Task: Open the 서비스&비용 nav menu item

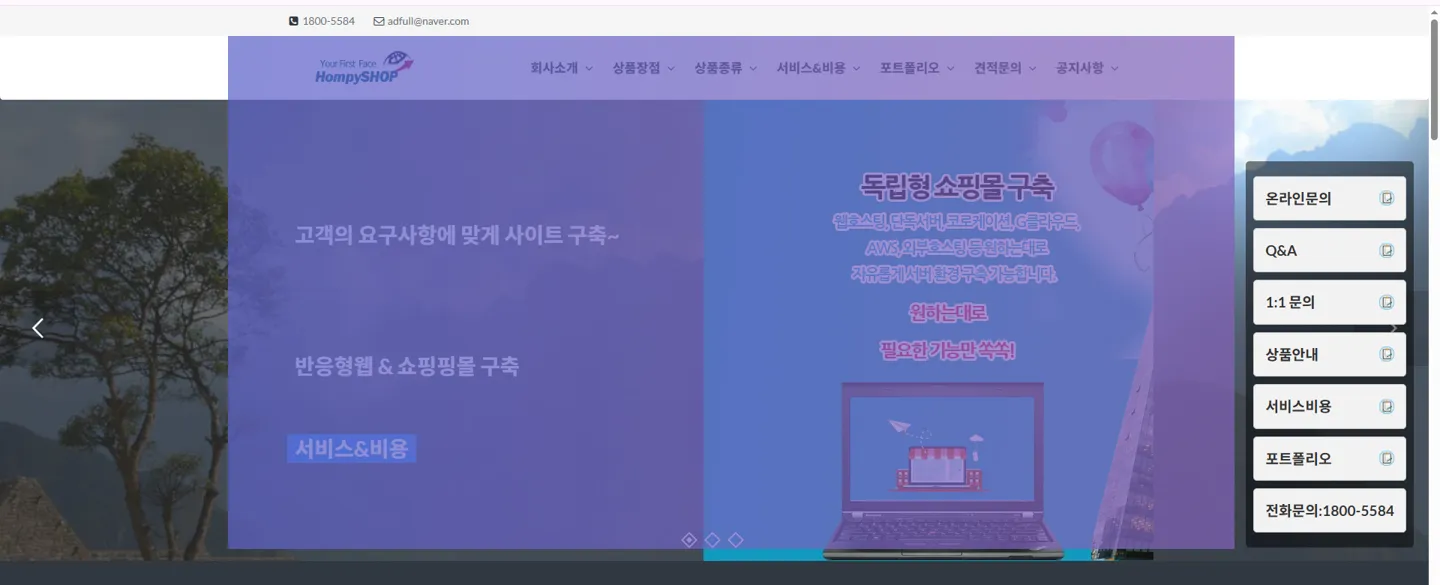Action: (x=811, y=68)
